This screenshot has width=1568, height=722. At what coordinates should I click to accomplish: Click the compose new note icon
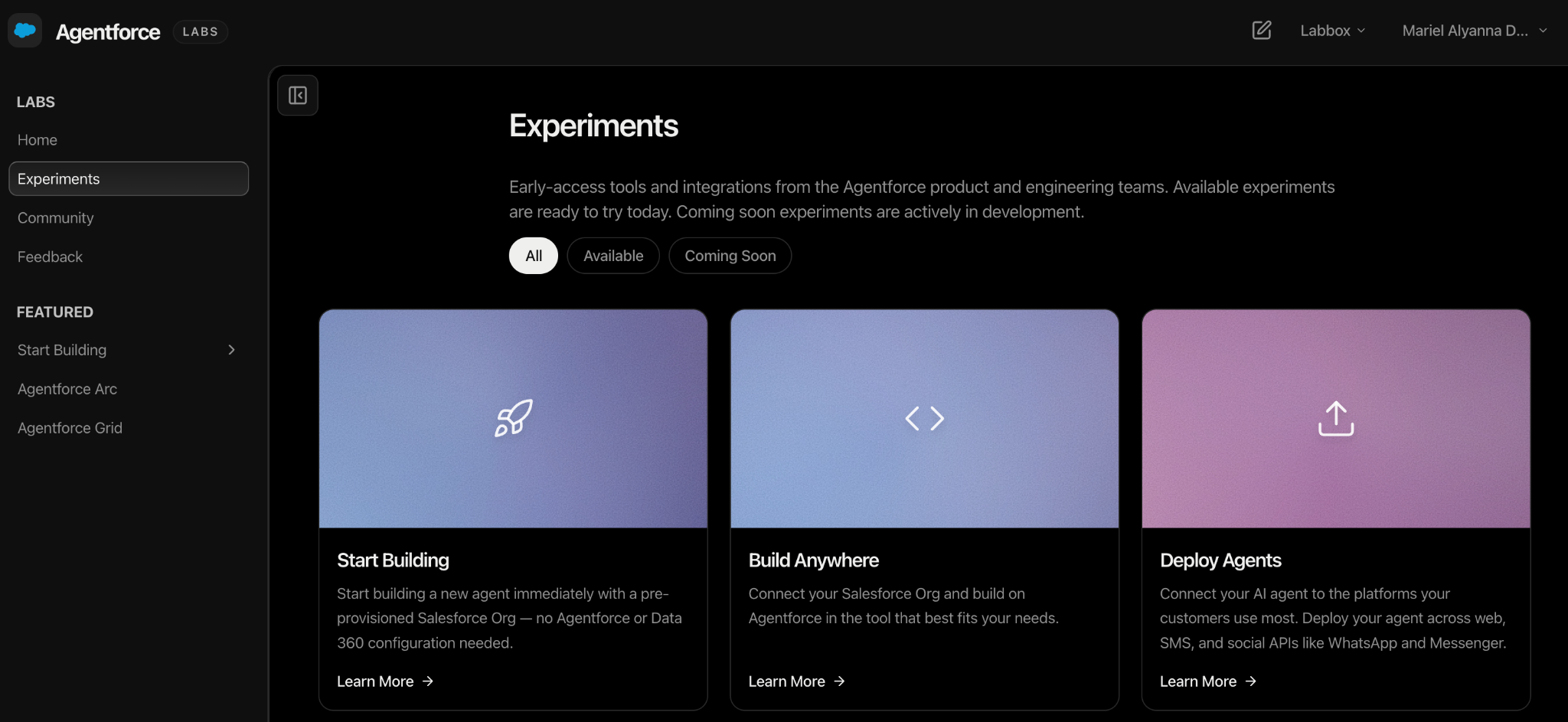1261,31
